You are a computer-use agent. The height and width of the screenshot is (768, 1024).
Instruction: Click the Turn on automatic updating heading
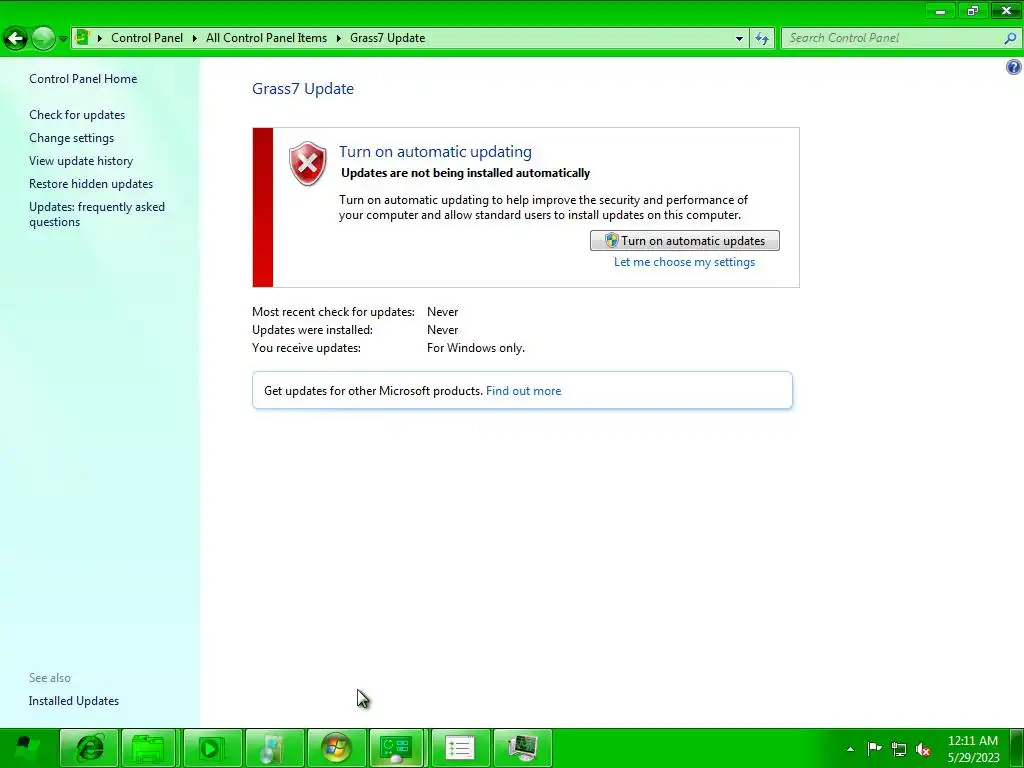pyautogui.click(x=435, y=152)
